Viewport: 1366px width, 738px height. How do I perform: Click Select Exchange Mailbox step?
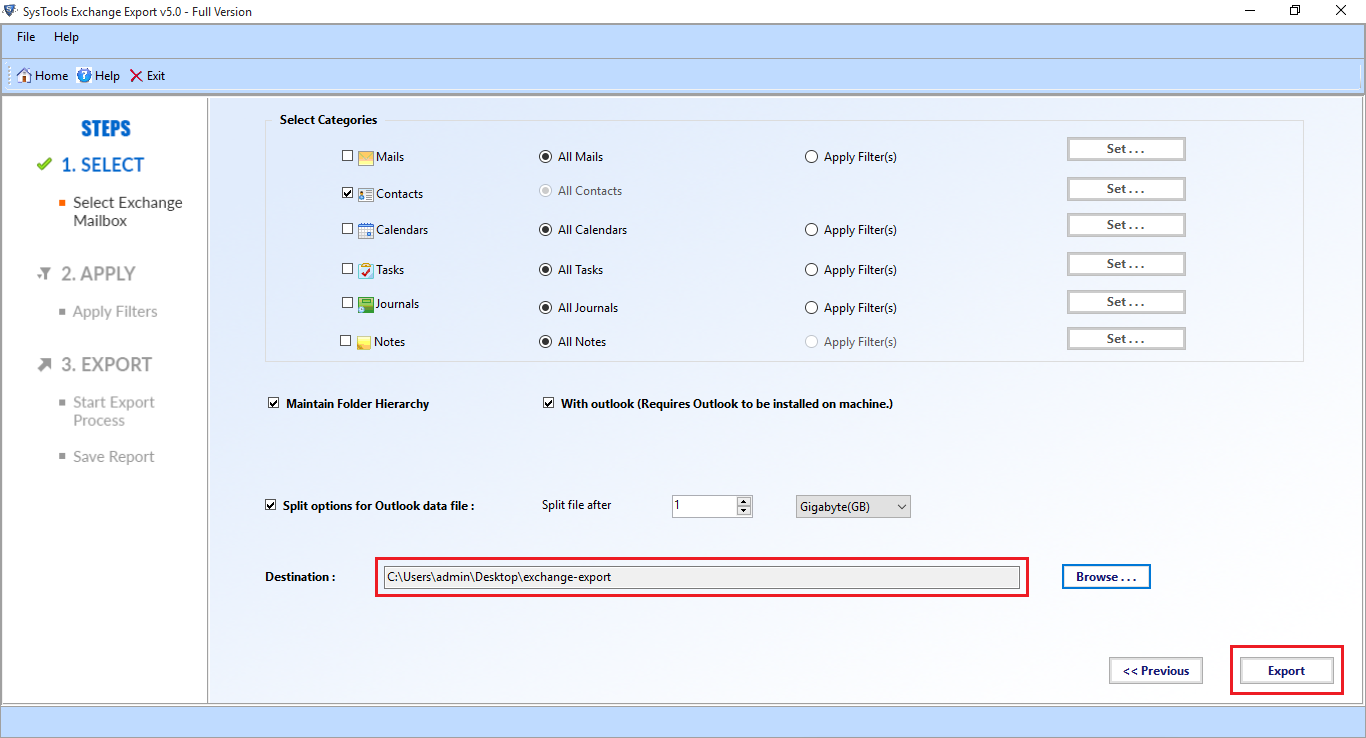[x=128, y=212]
